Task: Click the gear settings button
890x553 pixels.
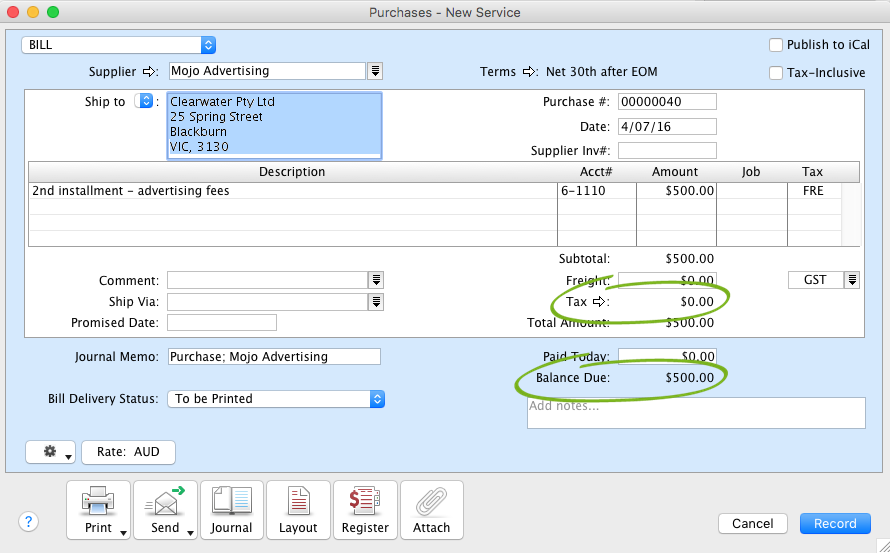Action: 51,452
